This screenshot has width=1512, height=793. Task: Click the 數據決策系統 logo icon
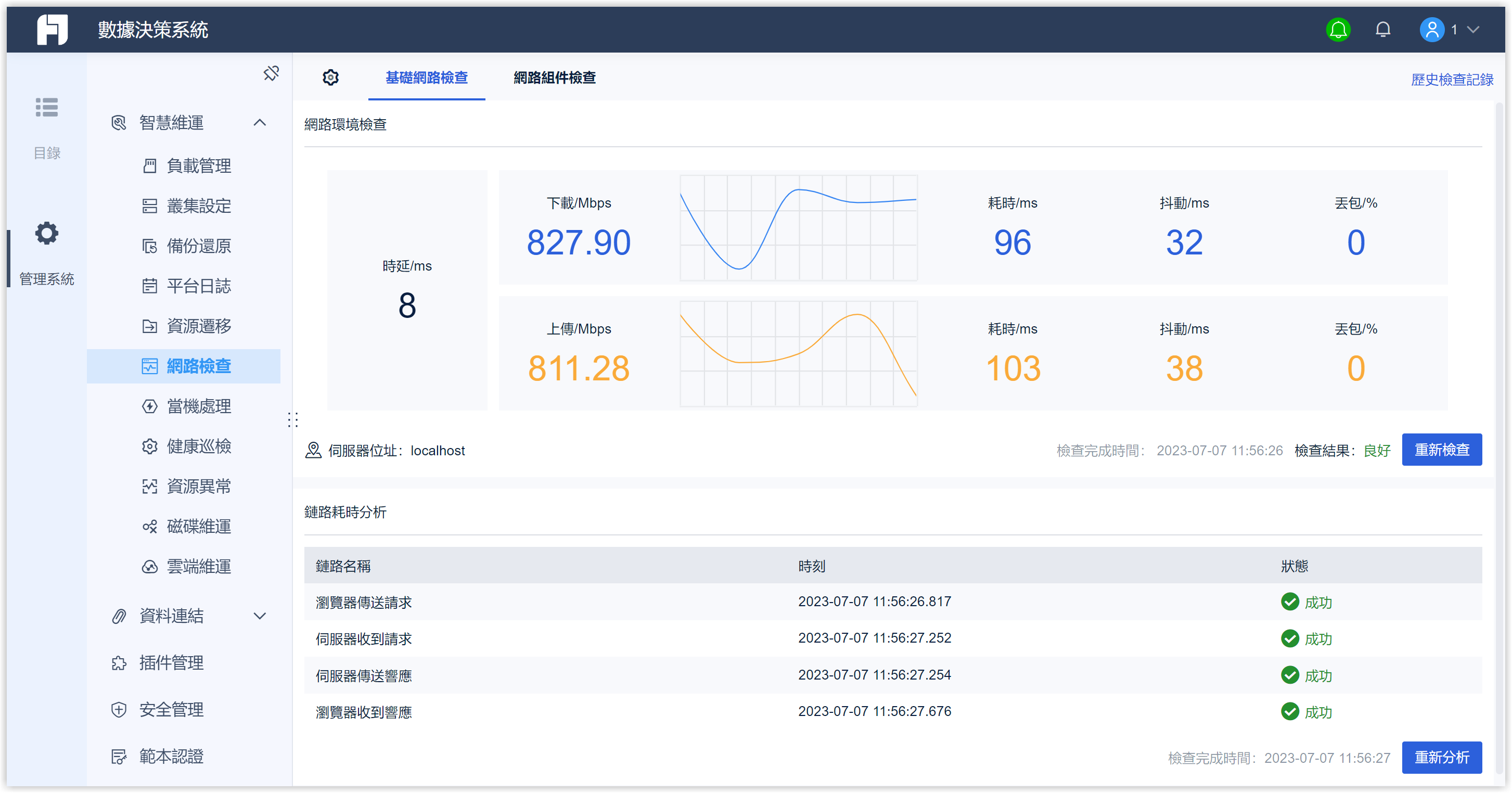(x=52, y=29)
